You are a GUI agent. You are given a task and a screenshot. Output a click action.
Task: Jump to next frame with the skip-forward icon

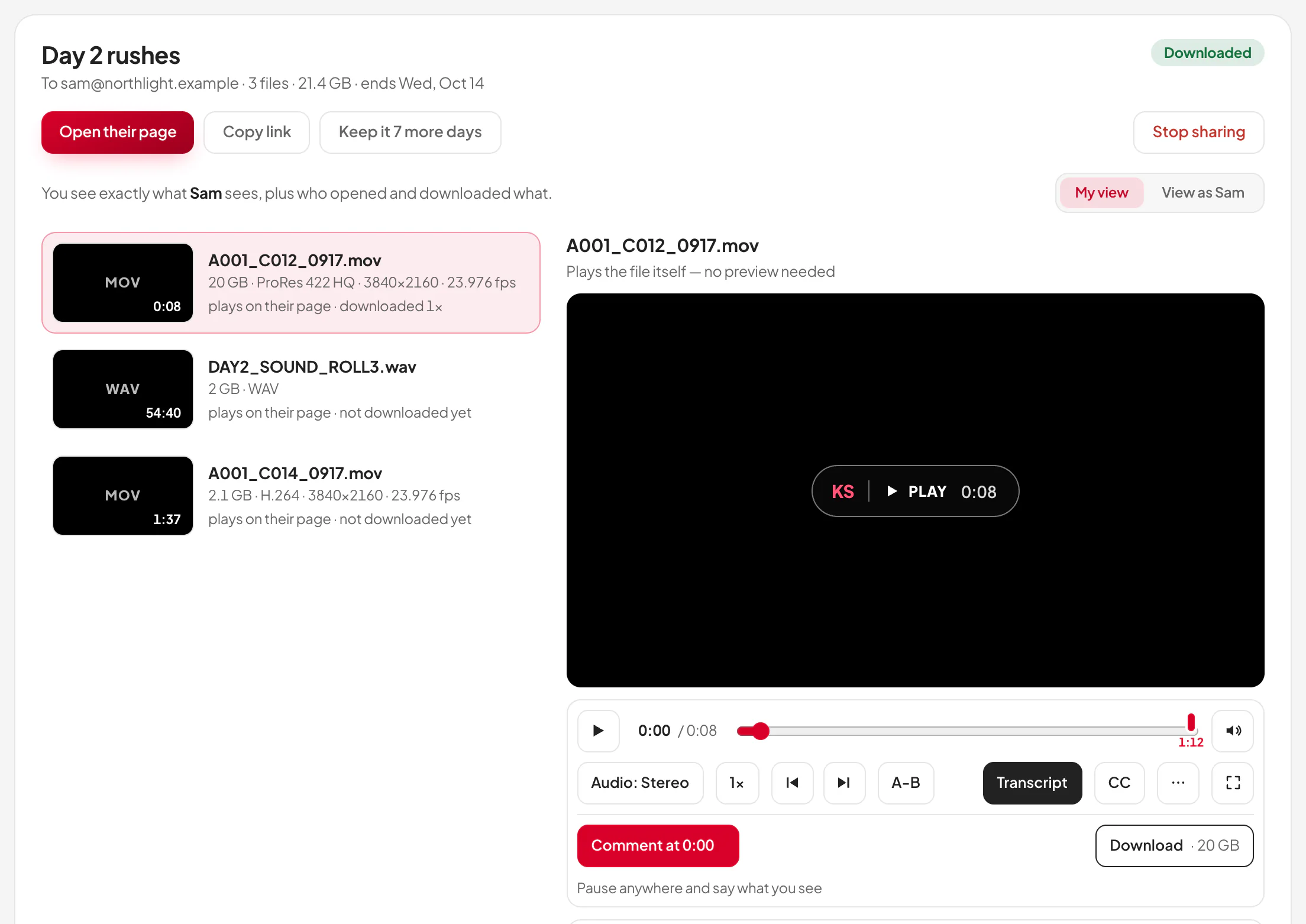coord(844,783)
